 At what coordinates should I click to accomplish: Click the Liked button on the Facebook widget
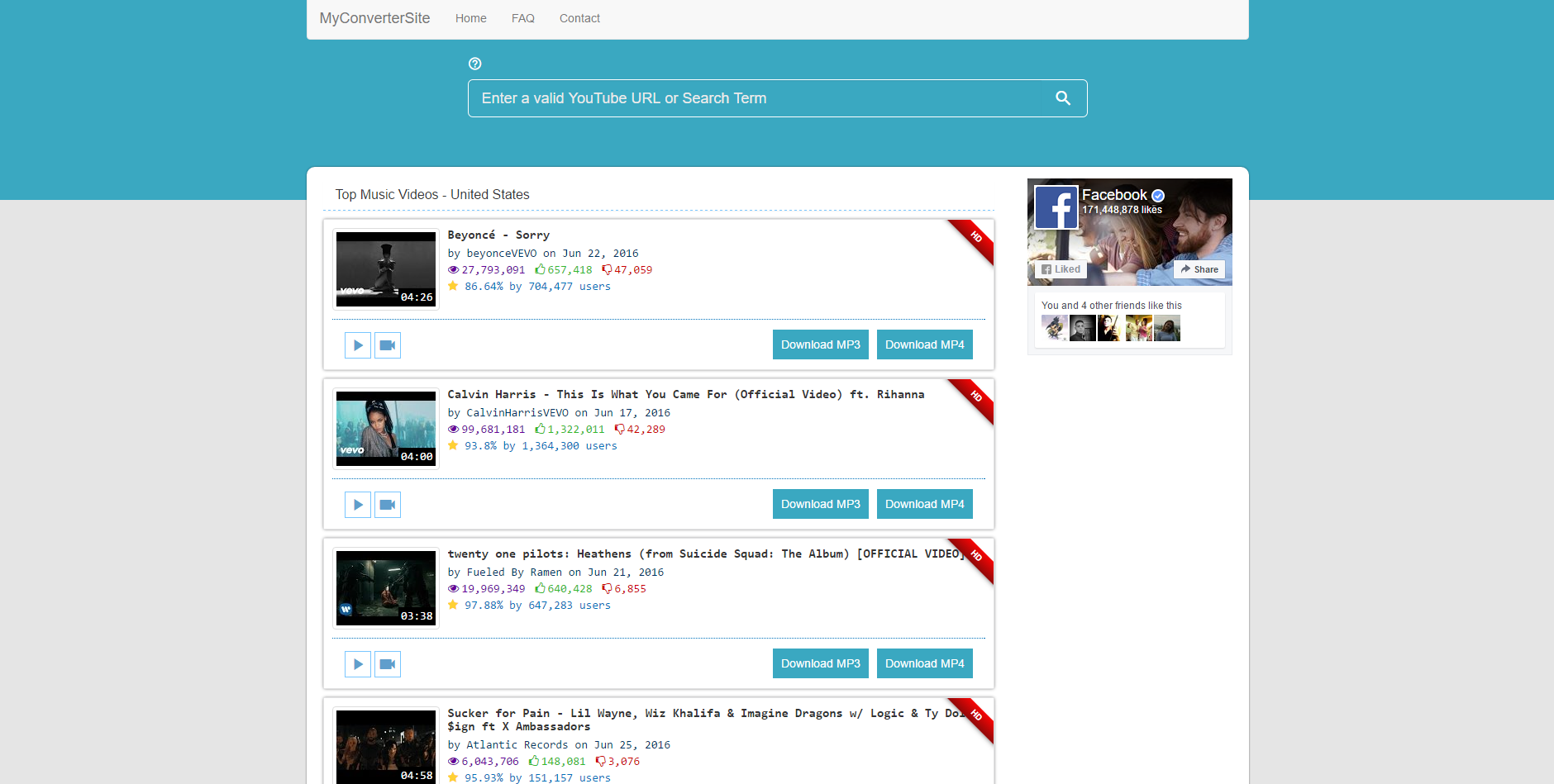click(x=1061, y=268)
